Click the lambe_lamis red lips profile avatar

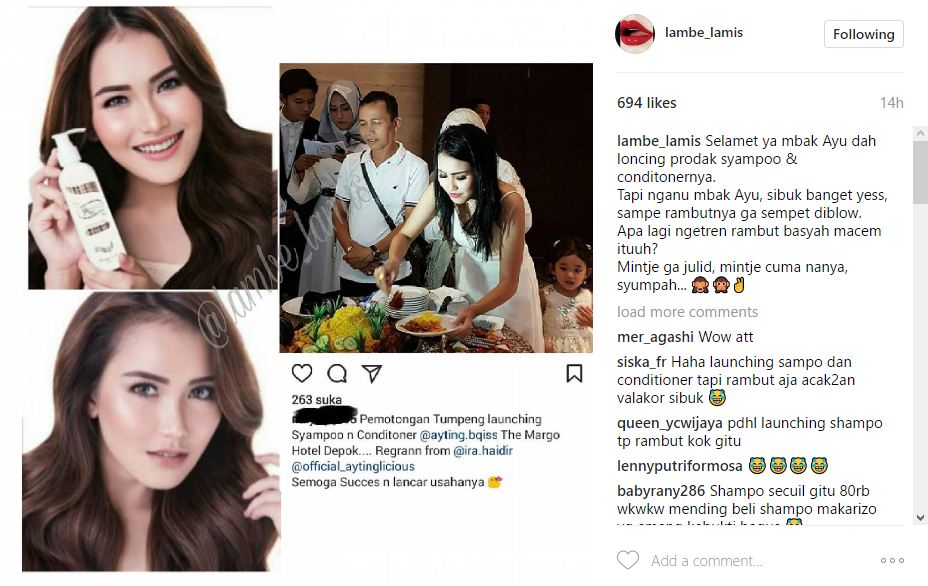click(x=634, y=34)
